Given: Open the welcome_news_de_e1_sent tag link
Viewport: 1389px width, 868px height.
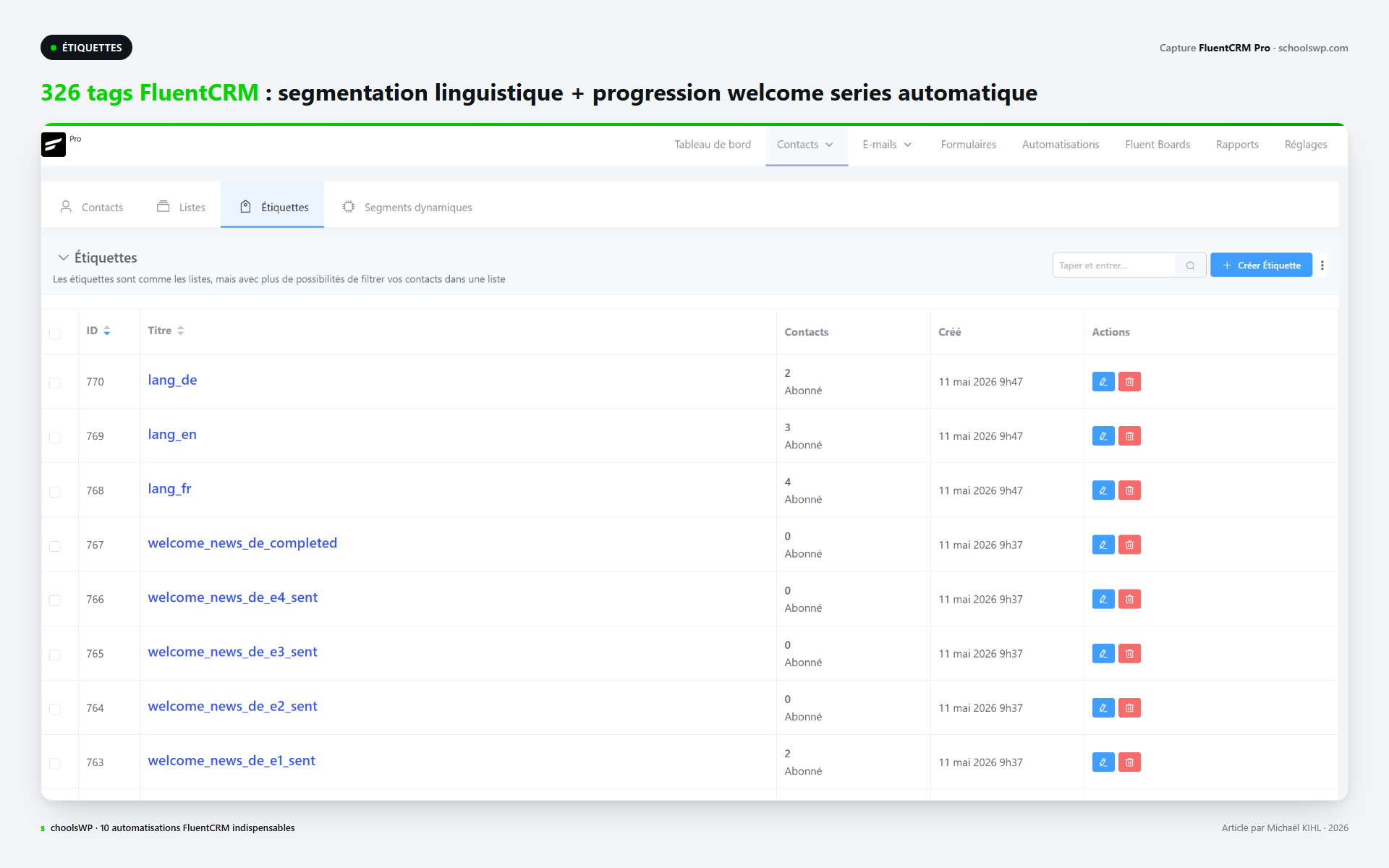Looking at the screenshot, I should (231, 761).
